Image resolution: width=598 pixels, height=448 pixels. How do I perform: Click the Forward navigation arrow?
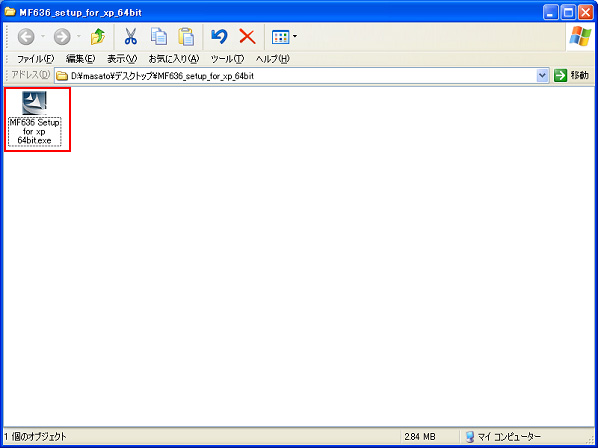tap(62, 37)
